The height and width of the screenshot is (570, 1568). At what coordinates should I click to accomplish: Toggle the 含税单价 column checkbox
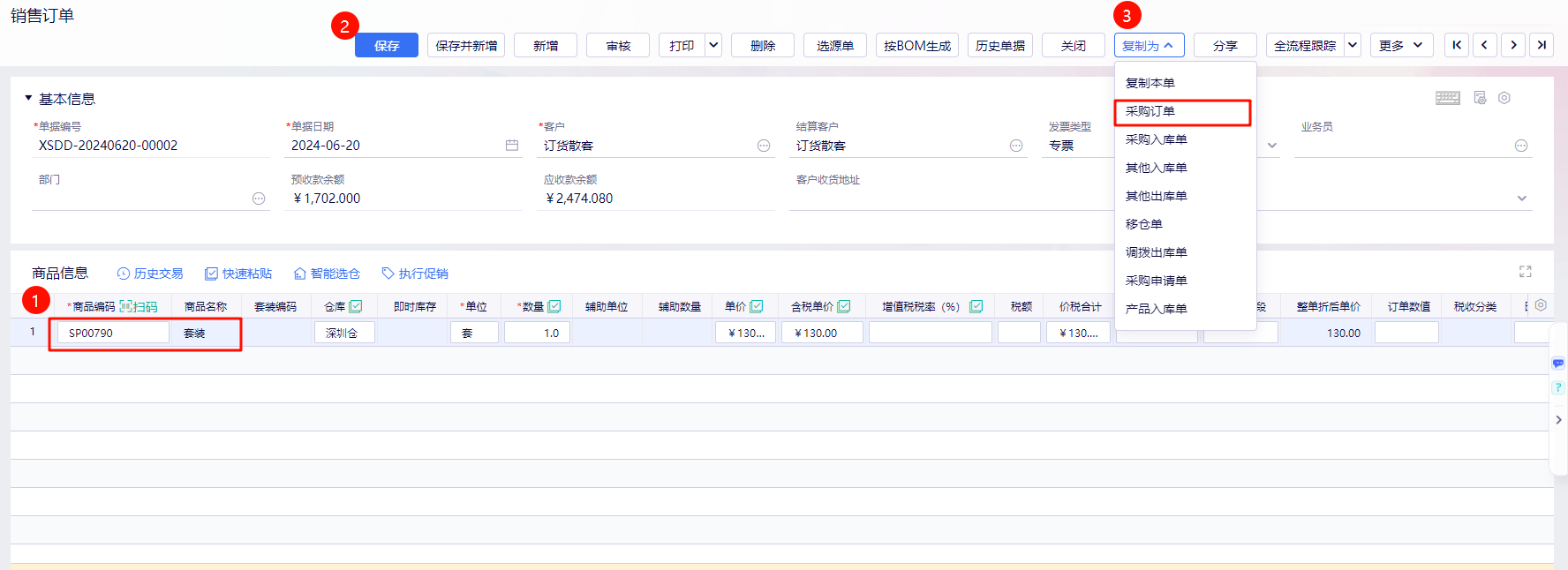[x=844, y=306]
